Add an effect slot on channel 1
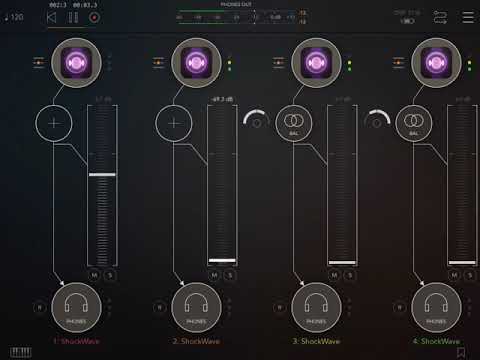 tap(54, 123)
